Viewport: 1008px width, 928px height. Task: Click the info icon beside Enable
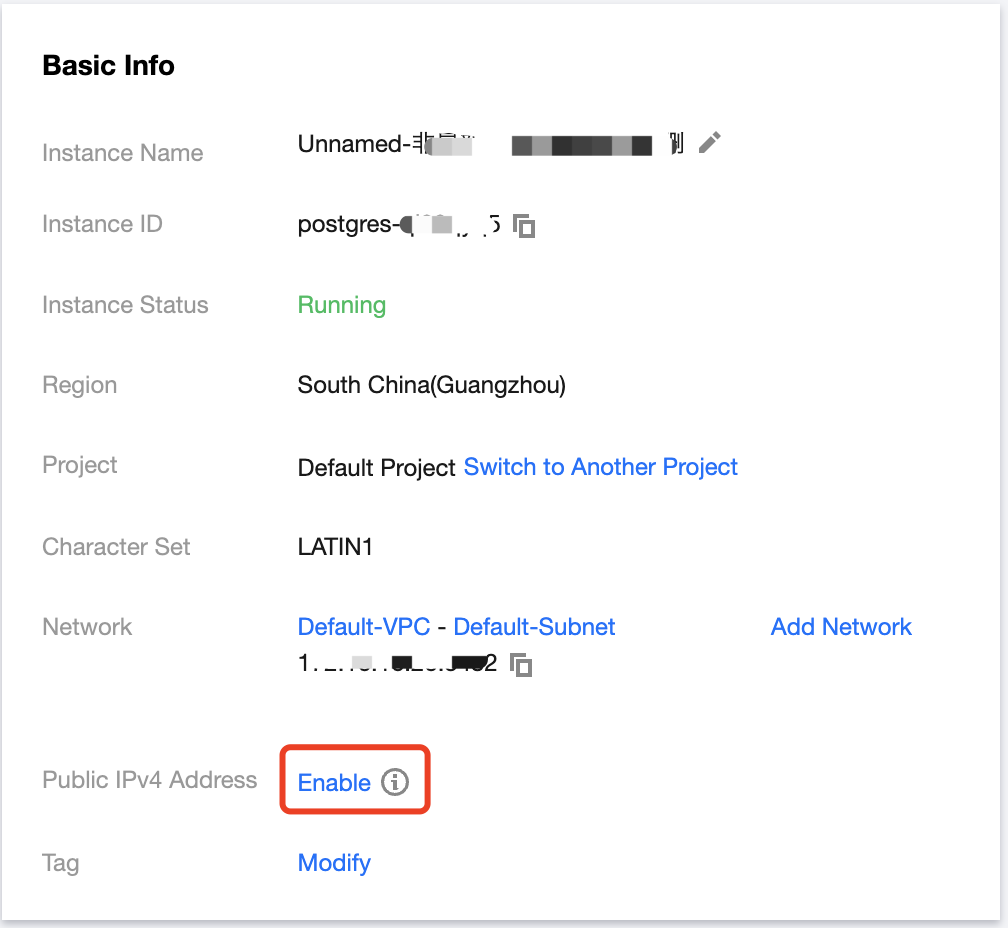[396, 782]
